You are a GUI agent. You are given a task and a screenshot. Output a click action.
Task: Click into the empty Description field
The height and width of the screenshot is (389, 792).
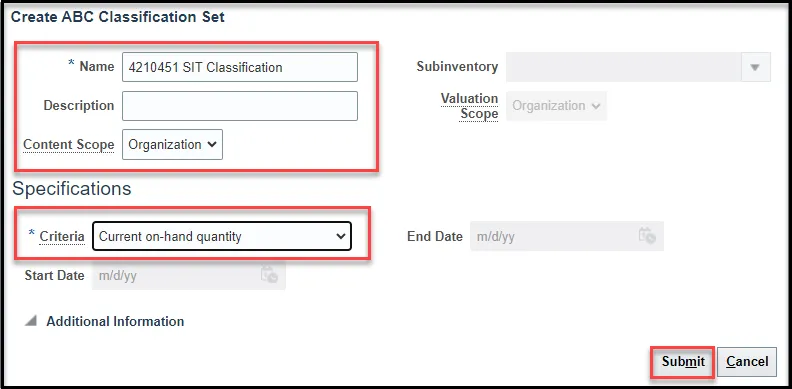coord(240,106)
